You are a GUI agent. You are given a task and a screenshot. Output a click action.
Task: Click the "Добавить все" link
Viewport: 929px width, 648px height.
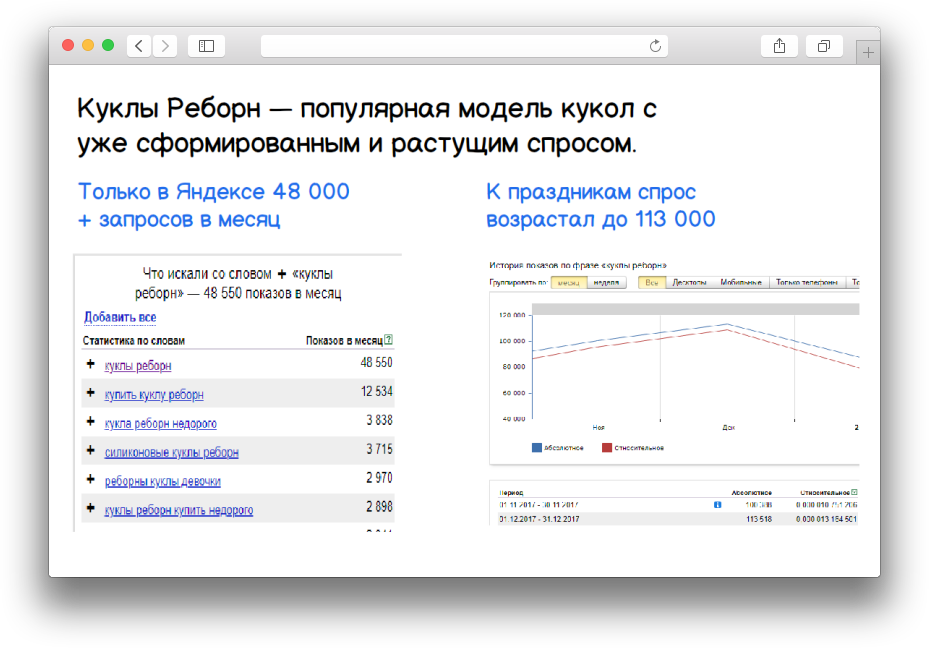click(x=120, y=317)
